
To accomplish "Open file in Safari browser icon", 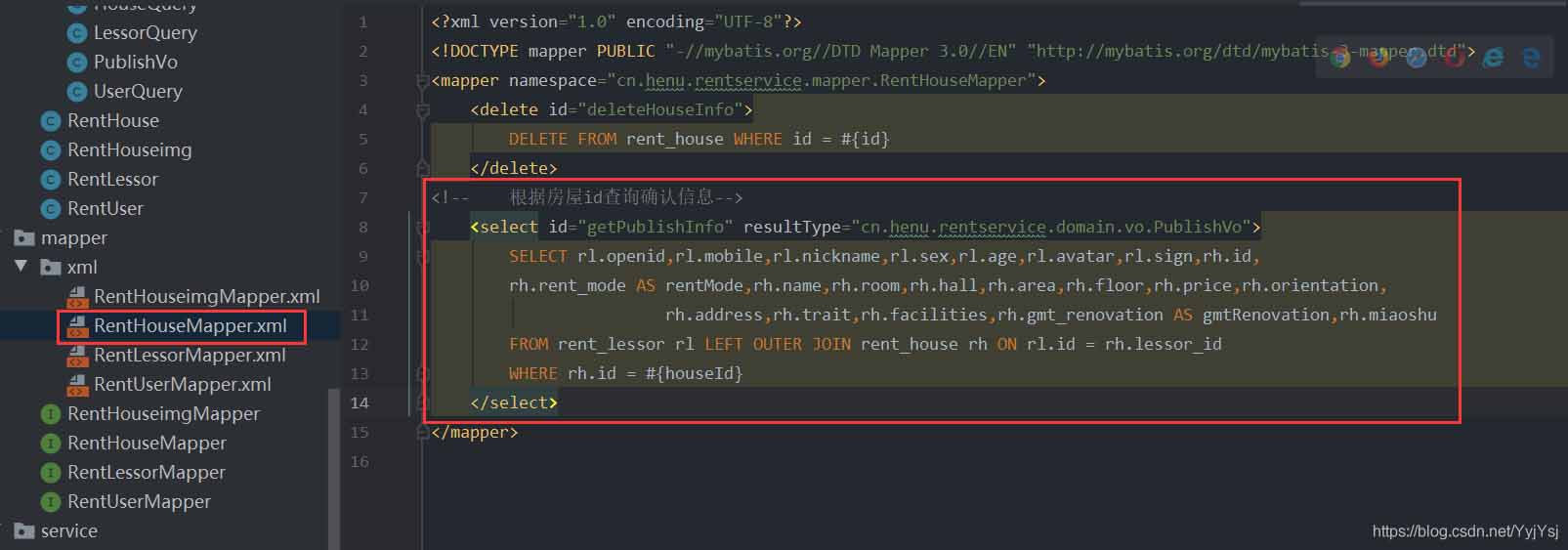I will tap(1417, 57).
